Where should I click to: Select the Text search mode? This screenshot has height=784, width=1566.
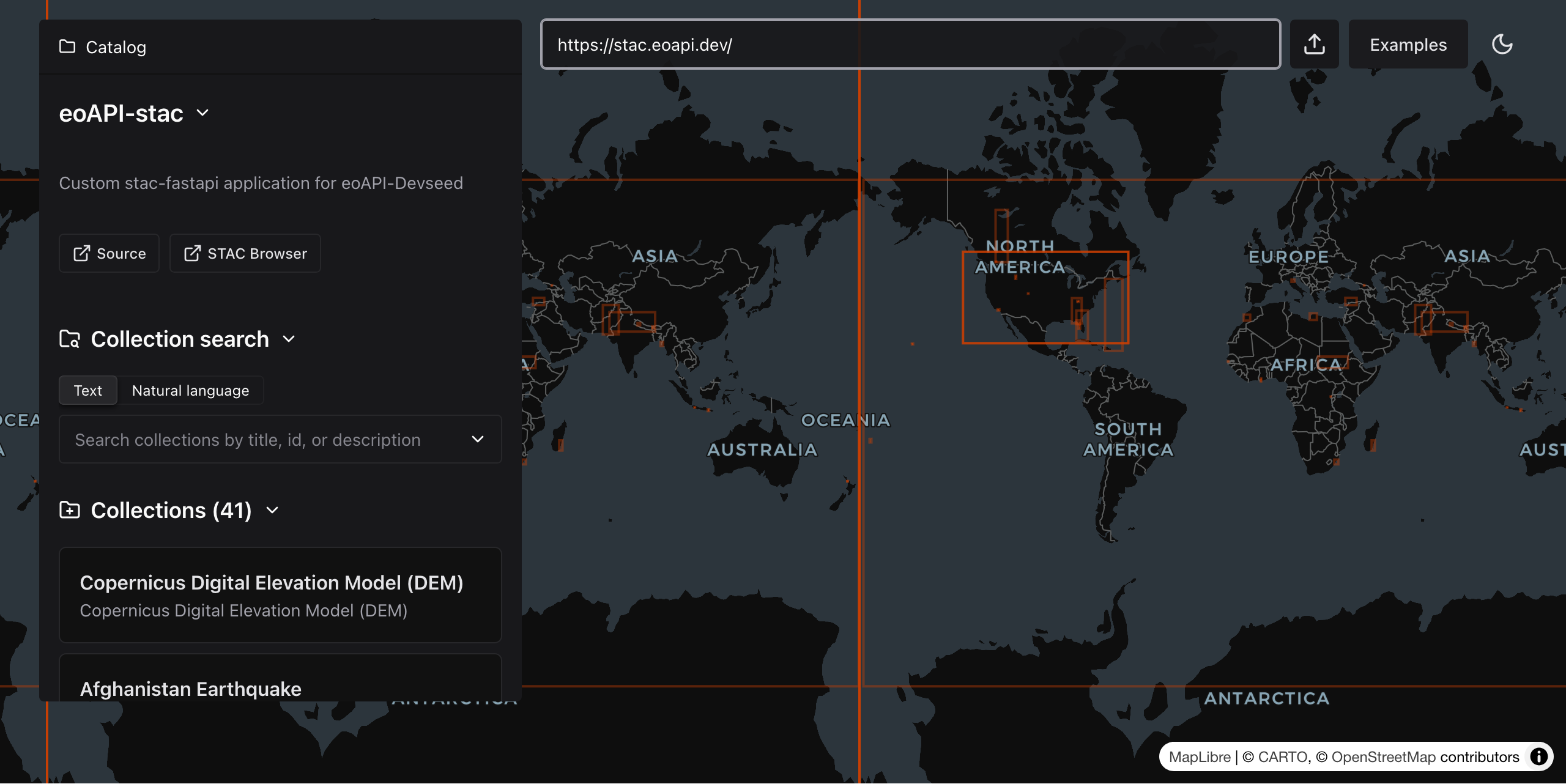pos(88,390)
